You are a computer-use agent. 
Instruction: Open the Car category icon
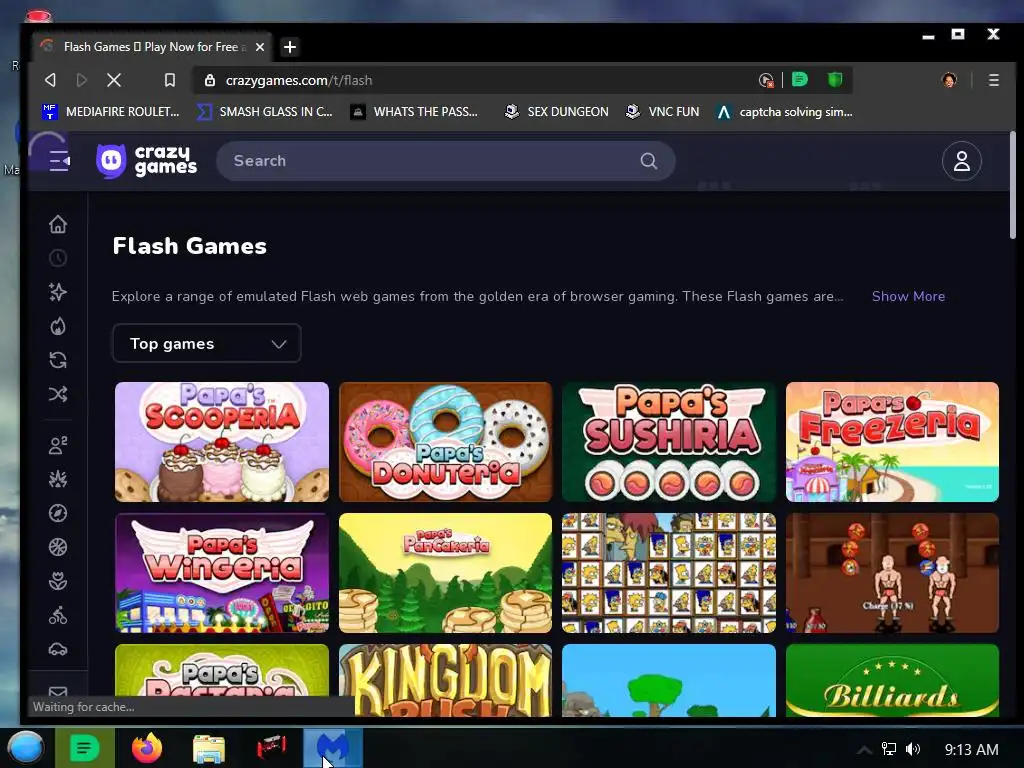pyautogui.click(x=57, y=649)
